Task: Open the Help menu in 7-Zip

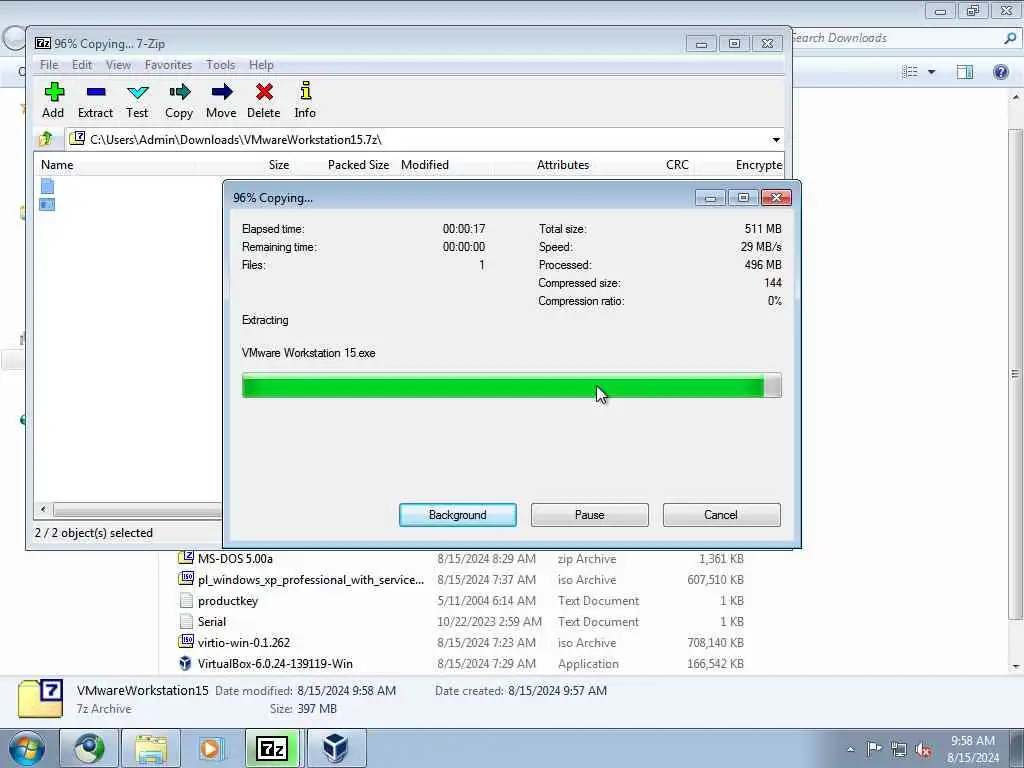Action: tap(261, 65)
